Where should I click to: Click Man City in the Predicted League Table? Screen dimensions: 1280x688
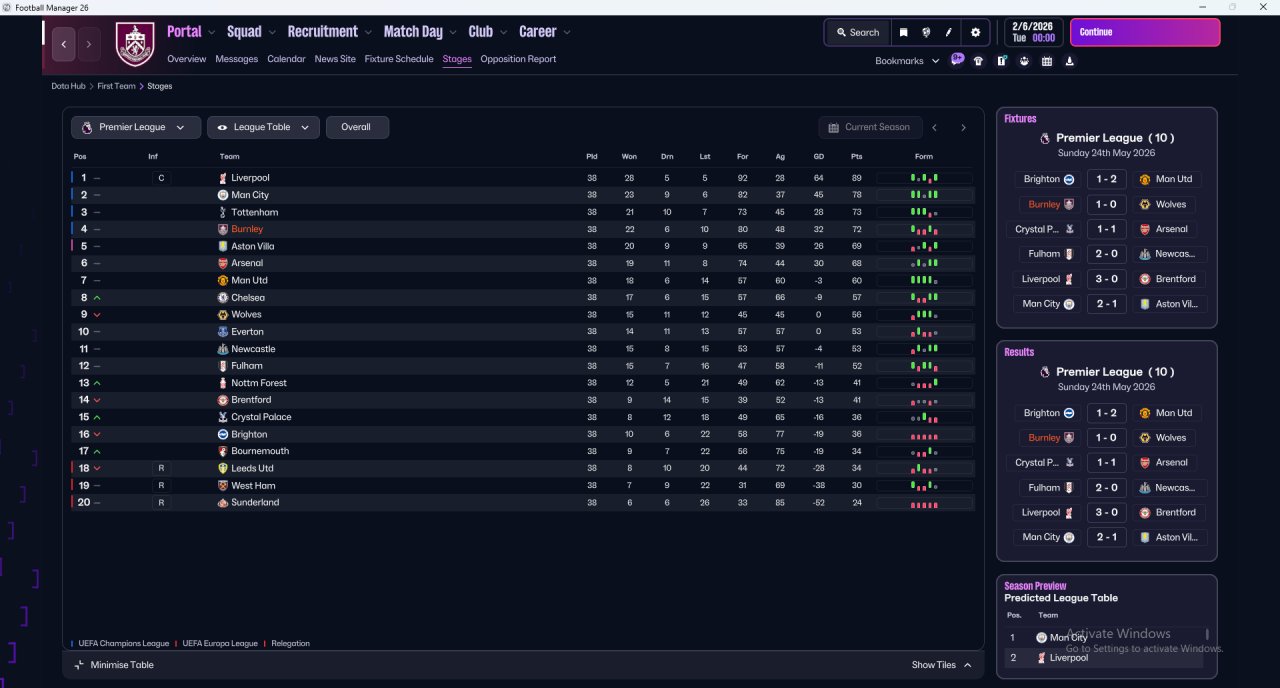tap(1068, 637)
